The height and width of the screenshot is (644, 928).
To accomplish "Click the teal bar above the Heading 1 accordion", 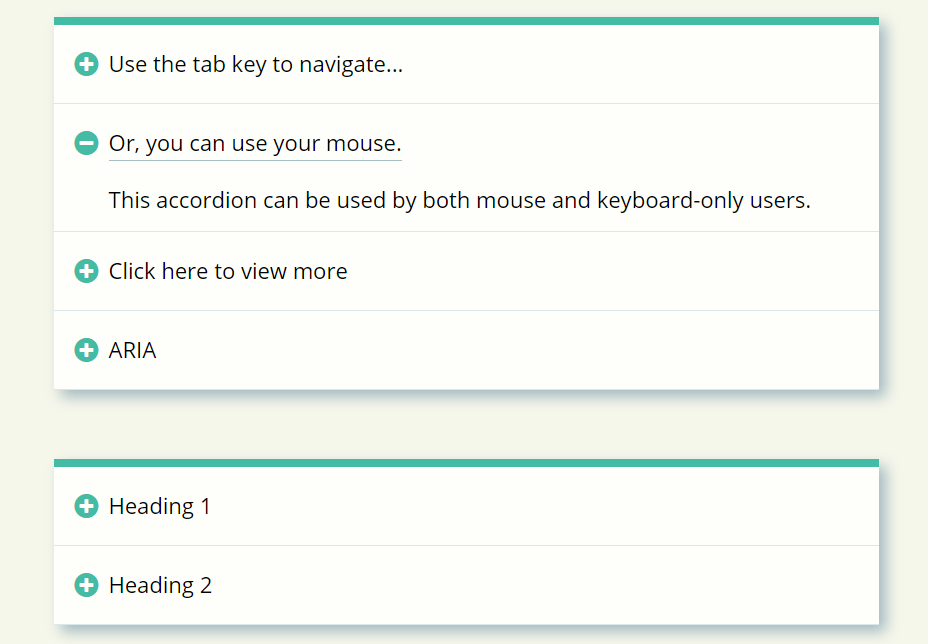I will (x=466, y=463).
